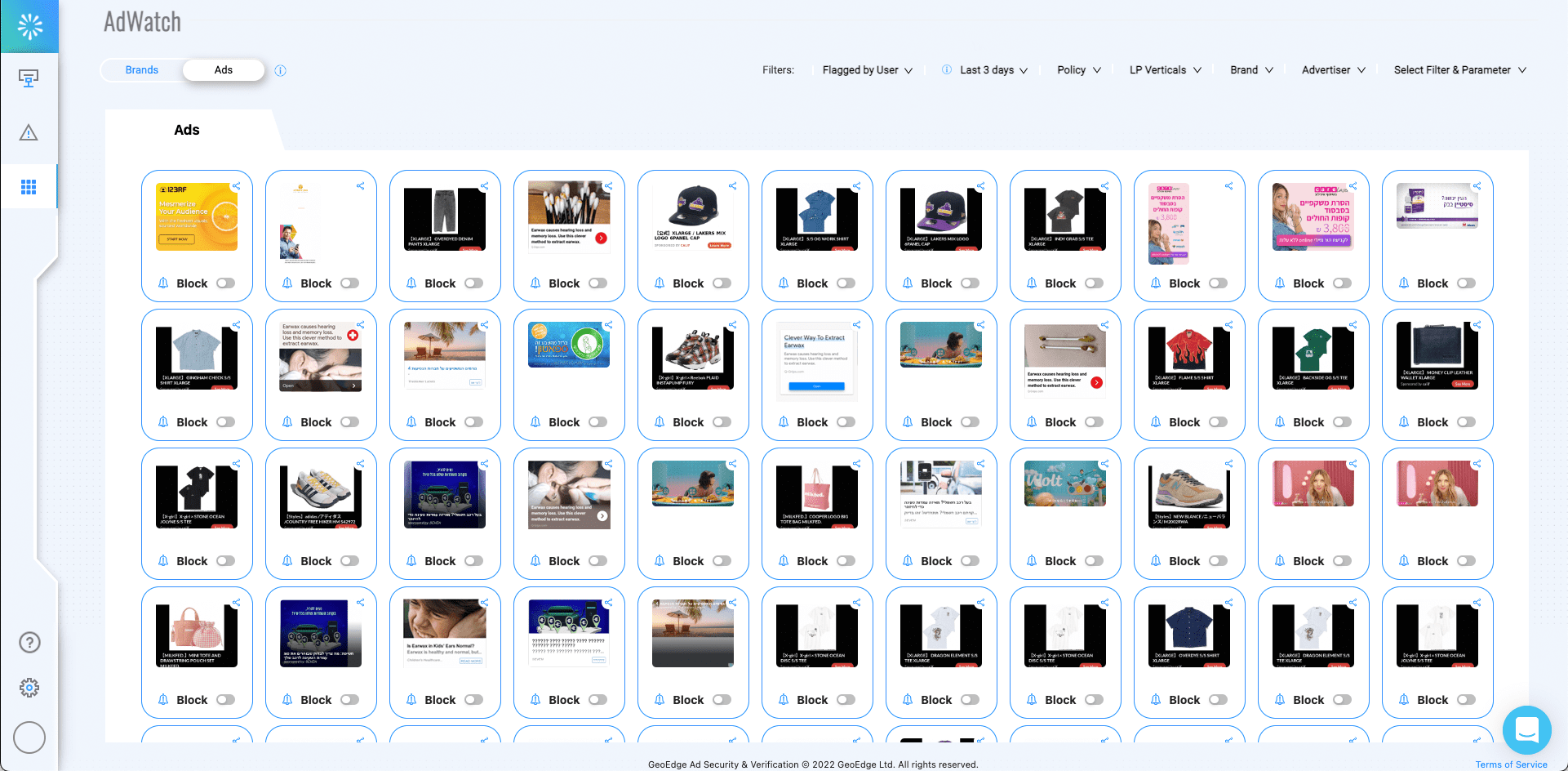This screenshot has width=1568, height=771.
Task: Open the alerts triangle sidebar icon
Action: click(29, 132)
